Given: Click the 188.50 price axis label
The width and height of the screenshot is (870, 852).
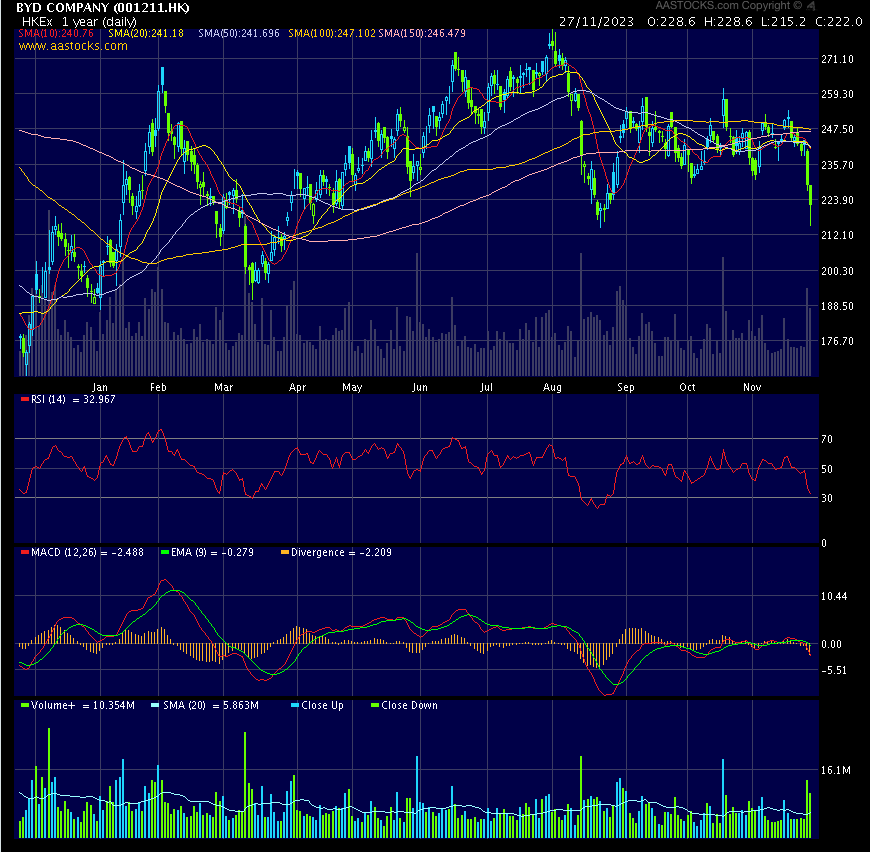Looking at the screenshot, I should tap(837, 306).
